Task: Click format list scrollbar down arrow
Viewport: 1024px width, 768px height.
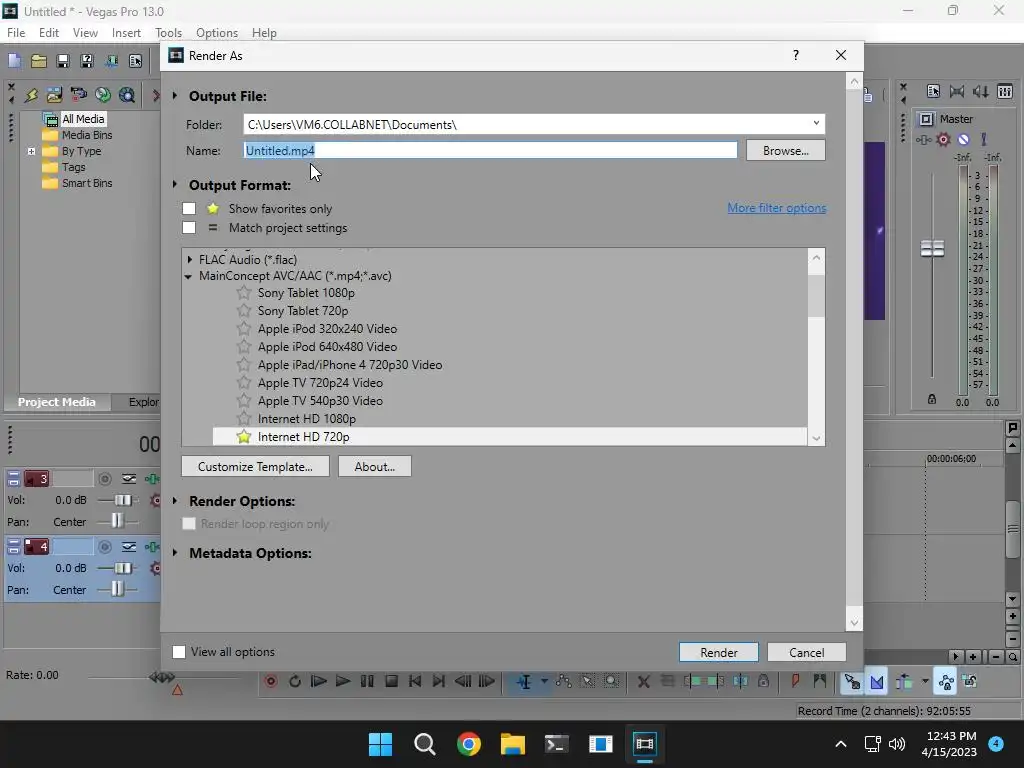Action: pos(816,438)
